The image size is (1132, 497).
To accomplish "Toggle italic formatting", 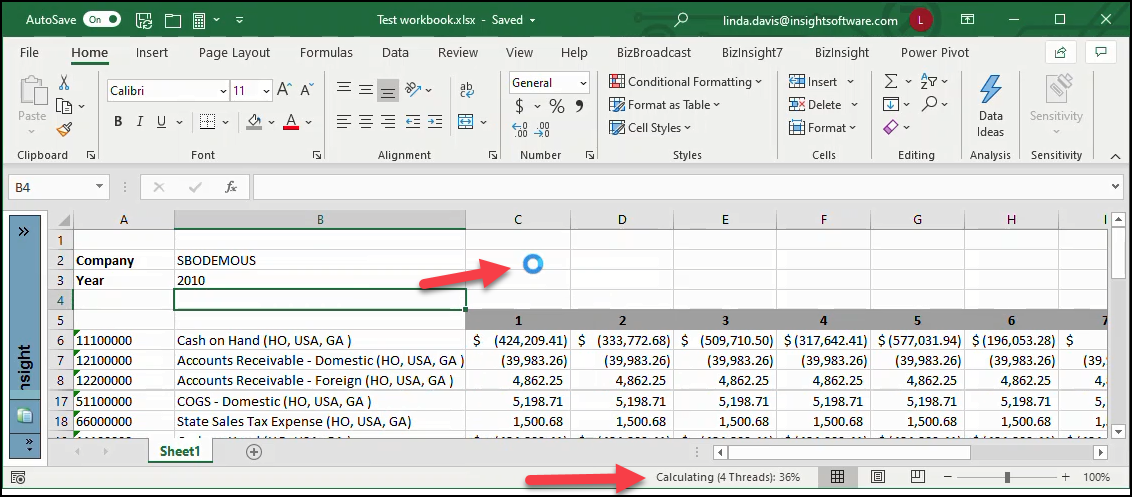I will click(x=140, y=121).
